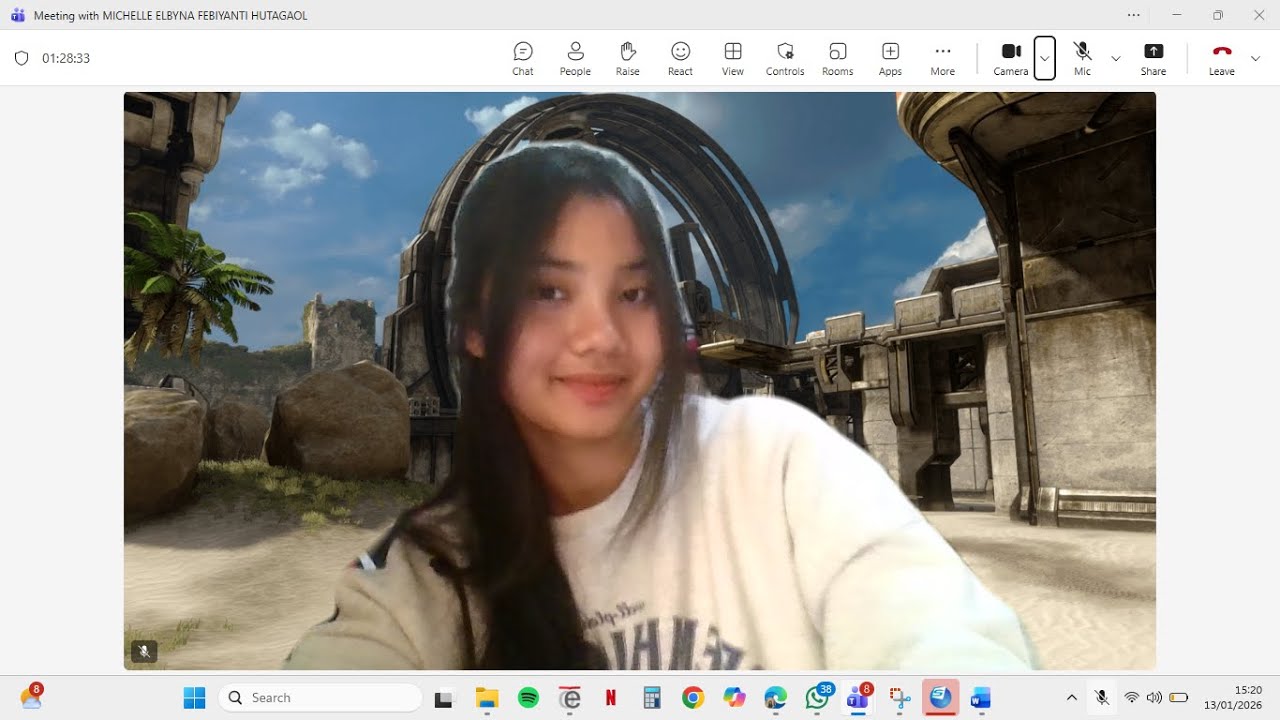Viewport: 1280px width, 720px height.
Task: Expand the Camera options dropdown arrow
Action: click(1044, 58)
